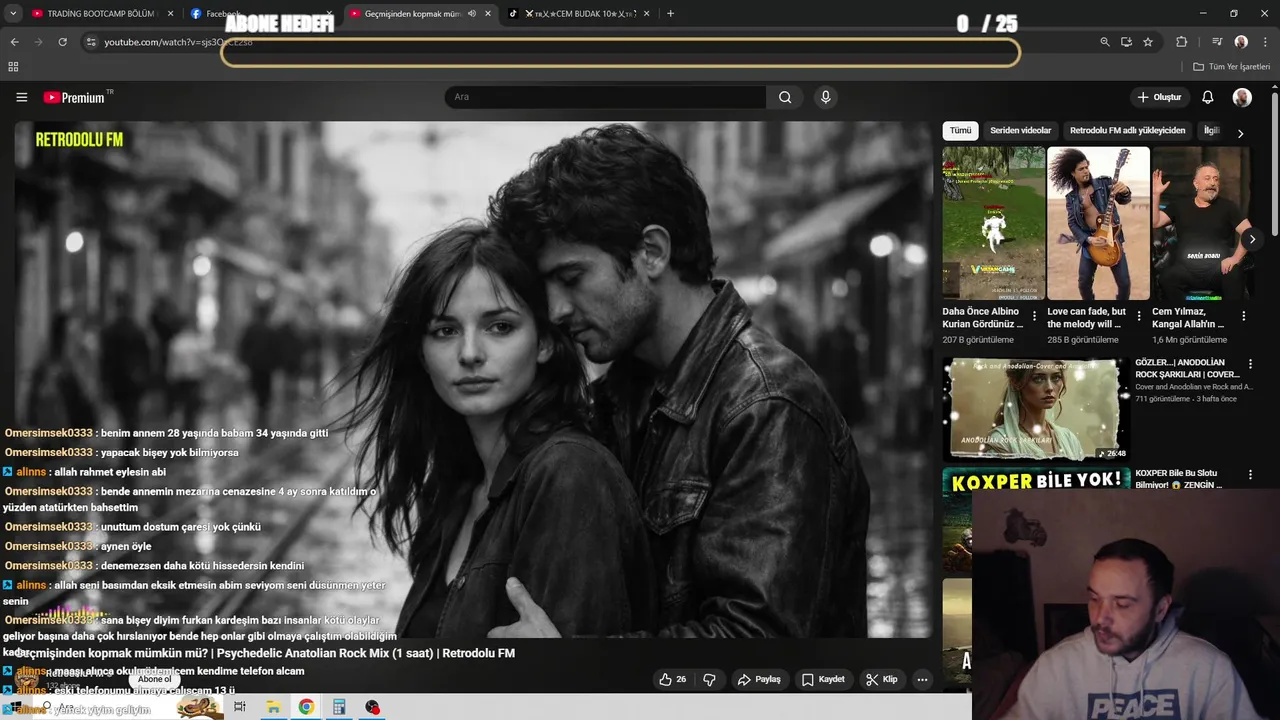1280x720 pixels.
Task: Bookmark this page with star icon
Action: (1148, 42)
